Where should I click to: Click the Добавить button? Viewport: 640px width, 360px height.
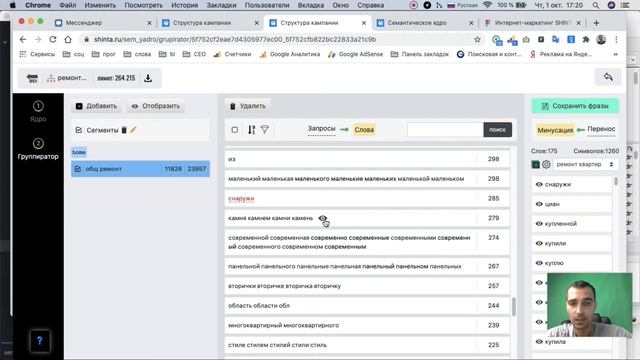[96, 106]
